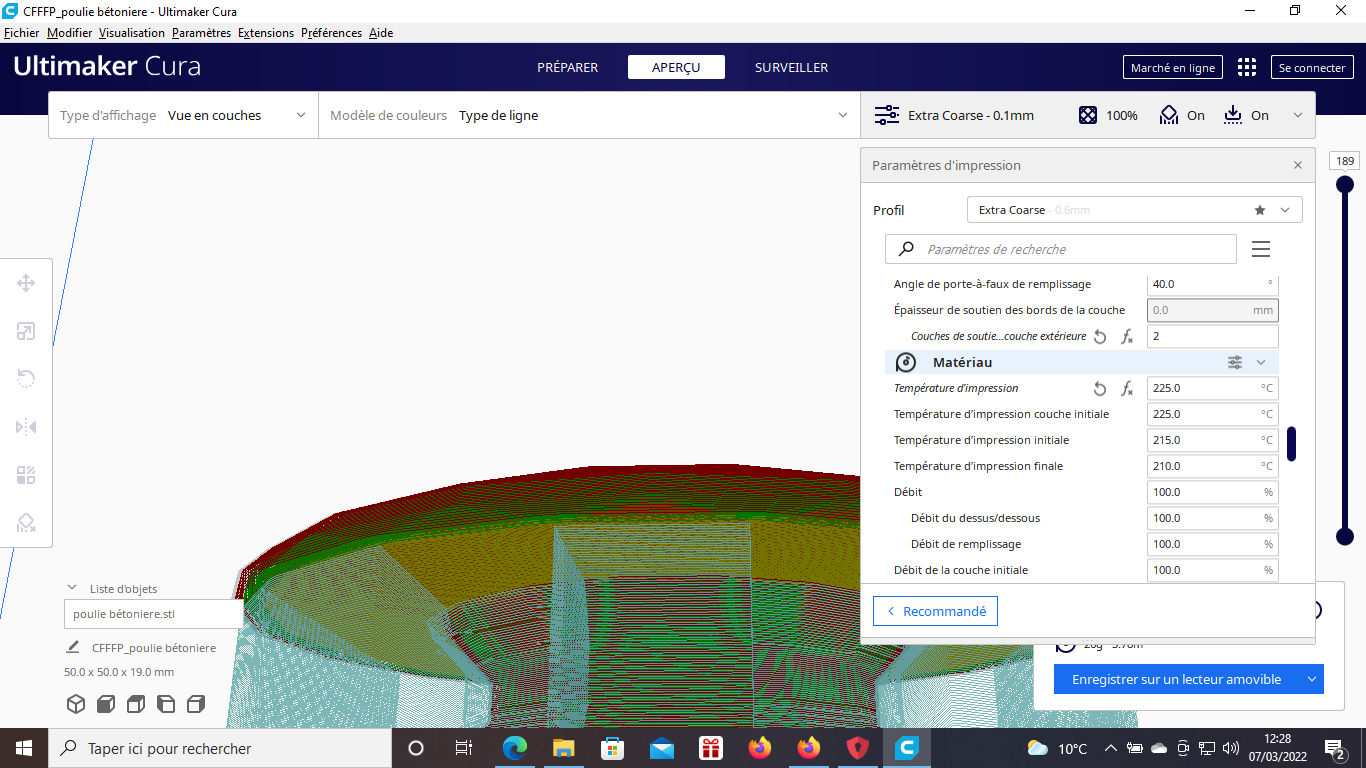Switch to the 3D view cube icon

click(x=76, y=704)
